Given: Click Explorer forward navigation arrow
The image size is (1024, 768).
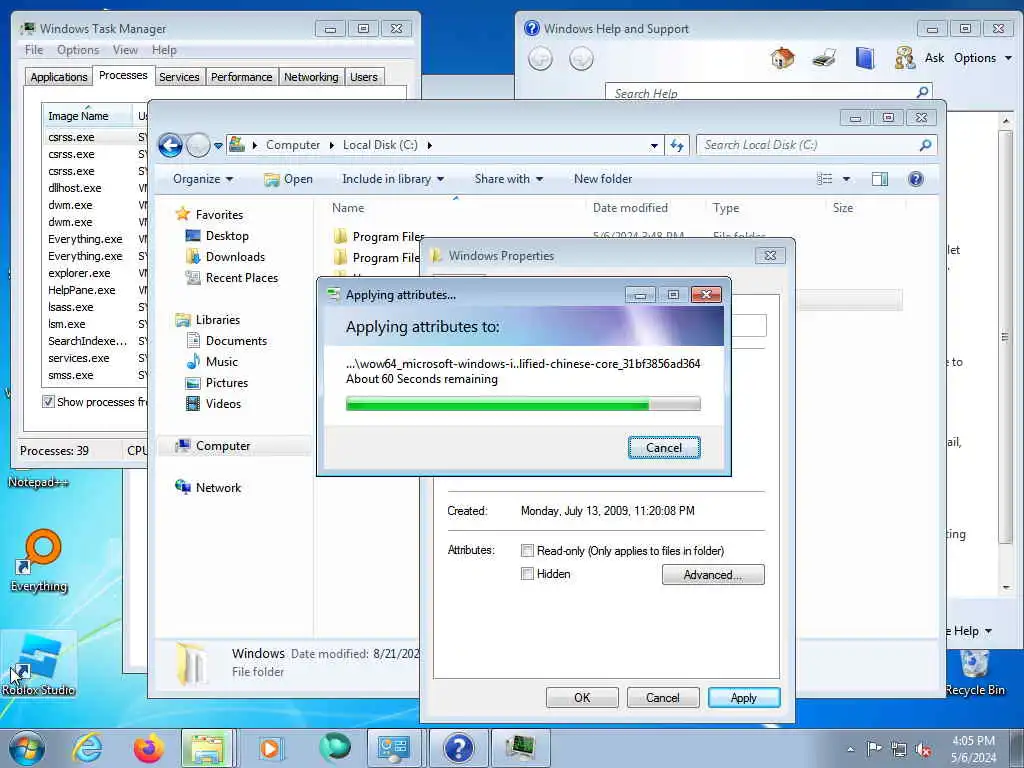Looking at the screenshot, I should pyautogui.click(x=198, y=145).
